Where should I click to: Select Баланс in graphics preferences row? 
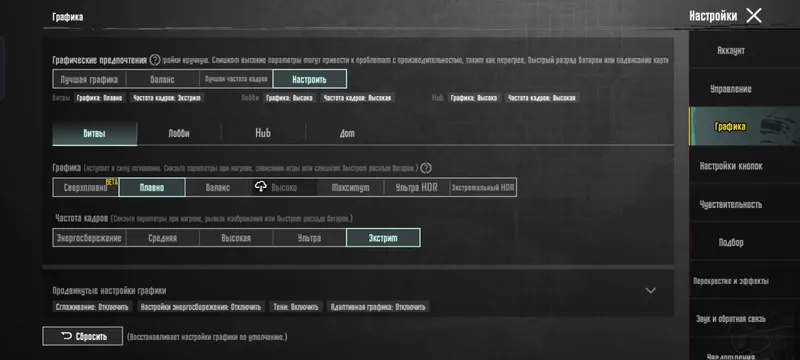[163, 79]
